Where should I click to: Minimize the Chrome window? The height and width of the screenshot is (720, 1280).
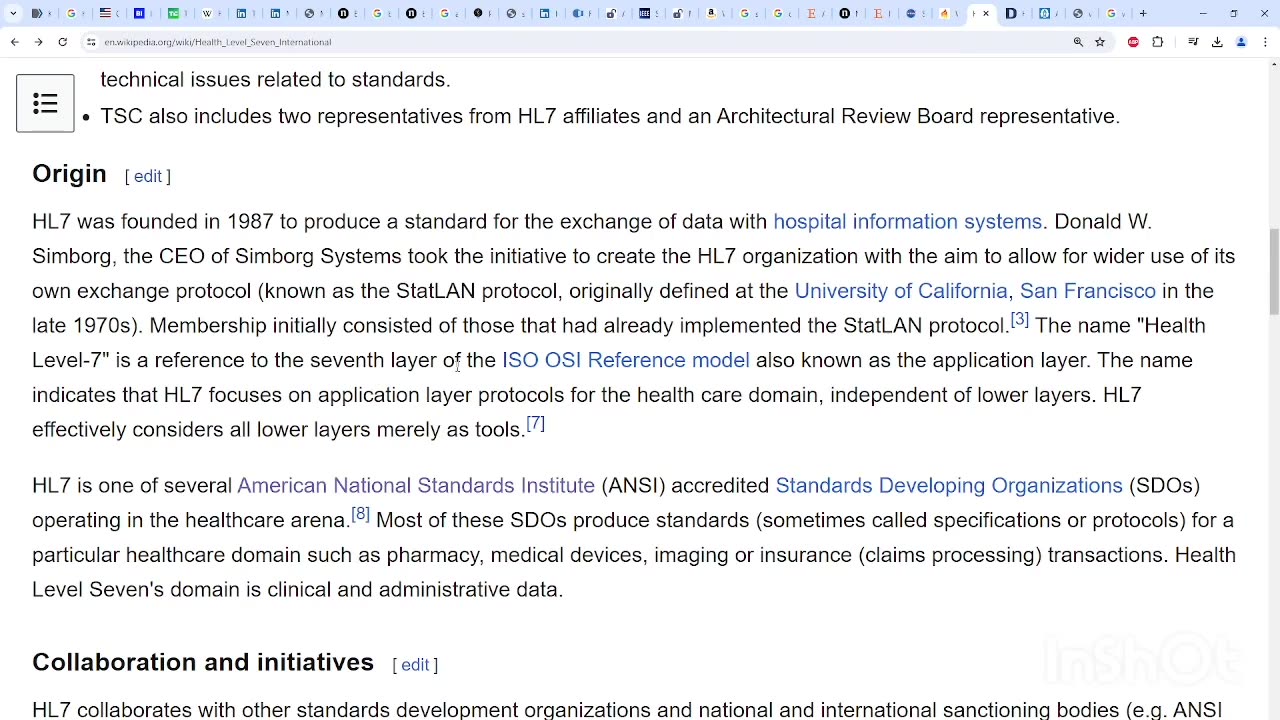point(1203,13)
